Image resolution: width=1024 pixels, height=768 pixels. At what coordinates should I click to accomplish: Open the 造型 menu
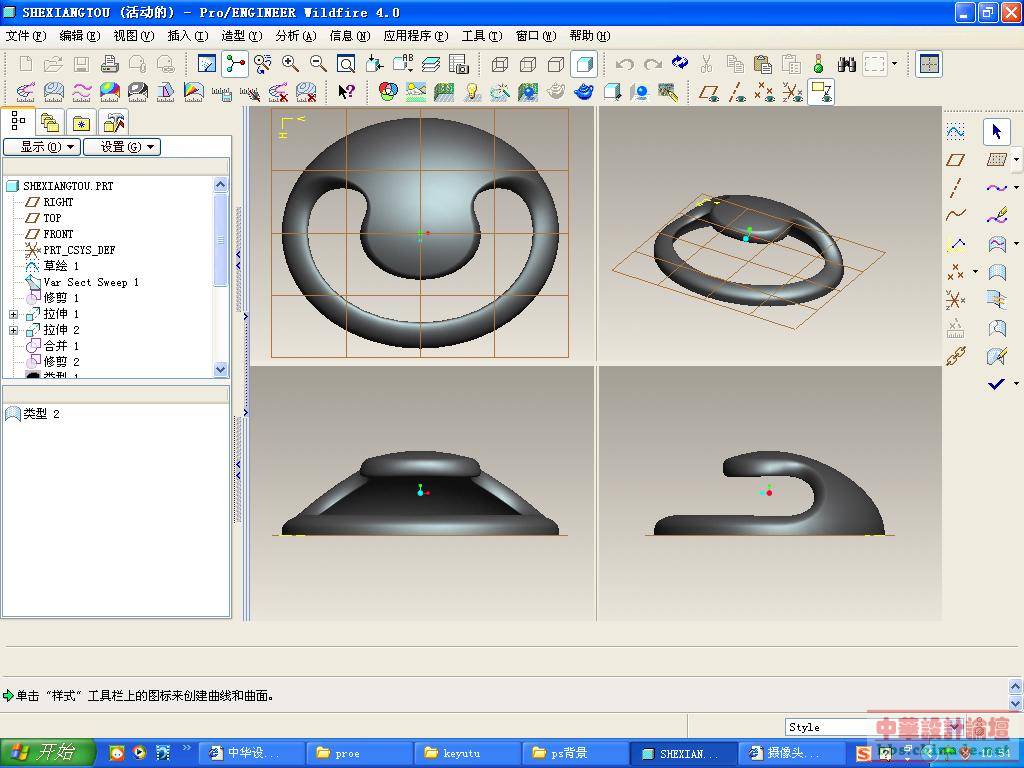[241, 36]
